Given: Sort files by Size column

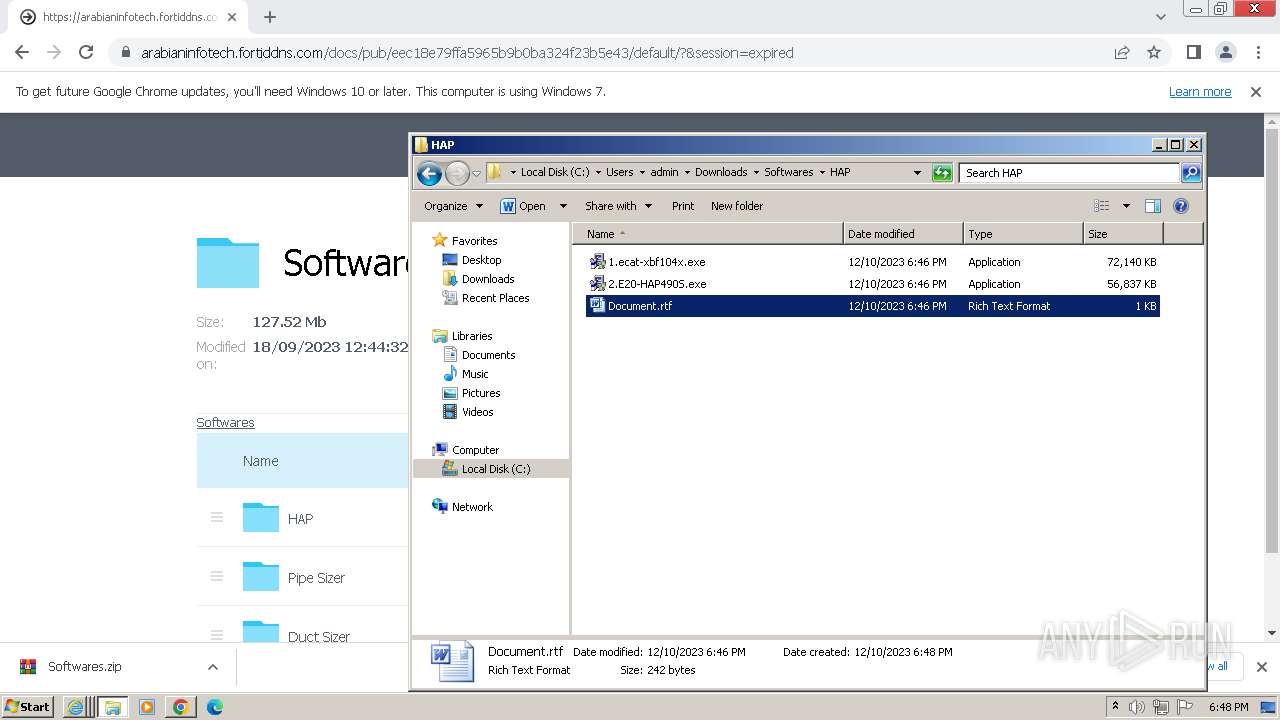Looking at the screenshot, I should (1124, 234).
